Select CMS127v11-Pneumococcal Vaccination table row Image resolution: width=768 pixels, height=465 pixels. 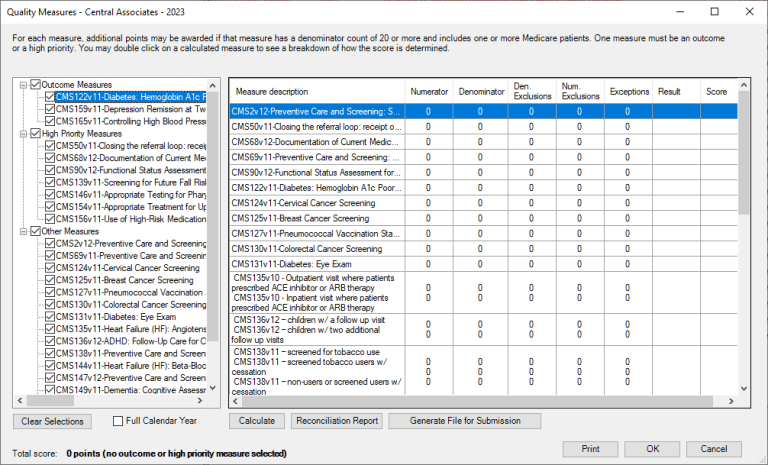pos(483,234)
